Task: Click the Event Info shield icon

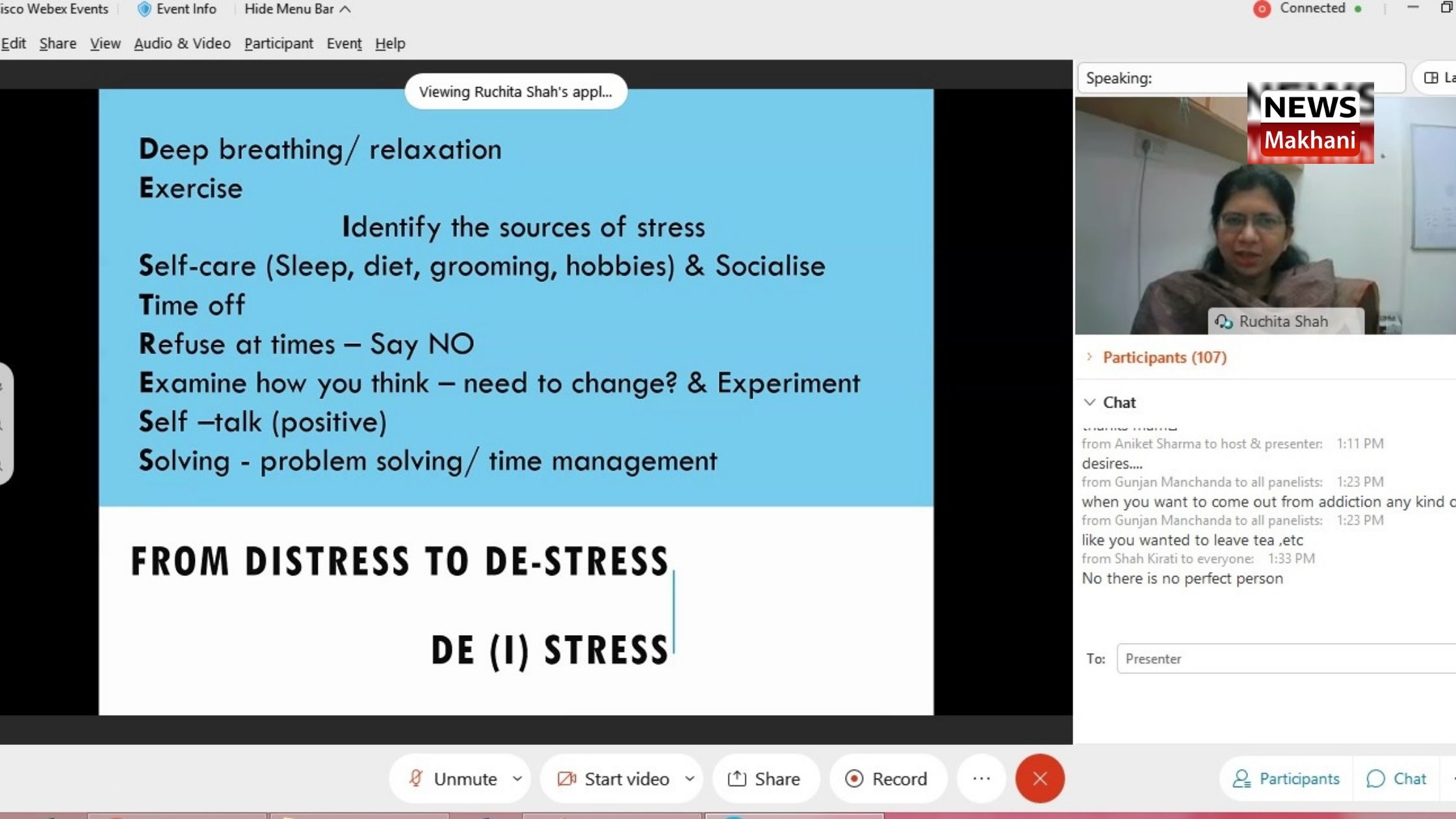Action: (x=144, y=9)
